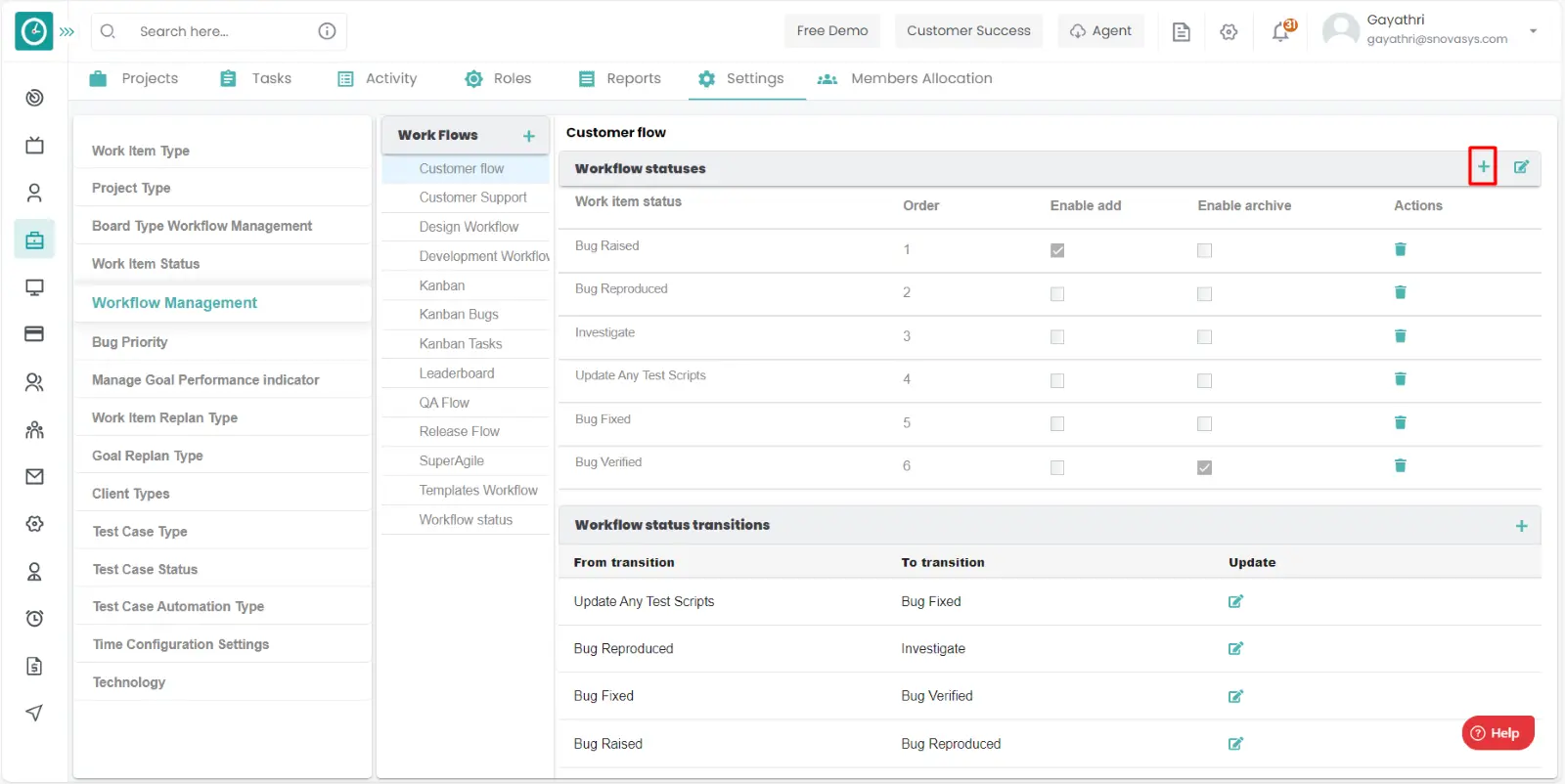This screenshot has height=784, width=1565.
Task: Toggle Enable archive for Bug Verified
Action: (x=1204, y=468)
